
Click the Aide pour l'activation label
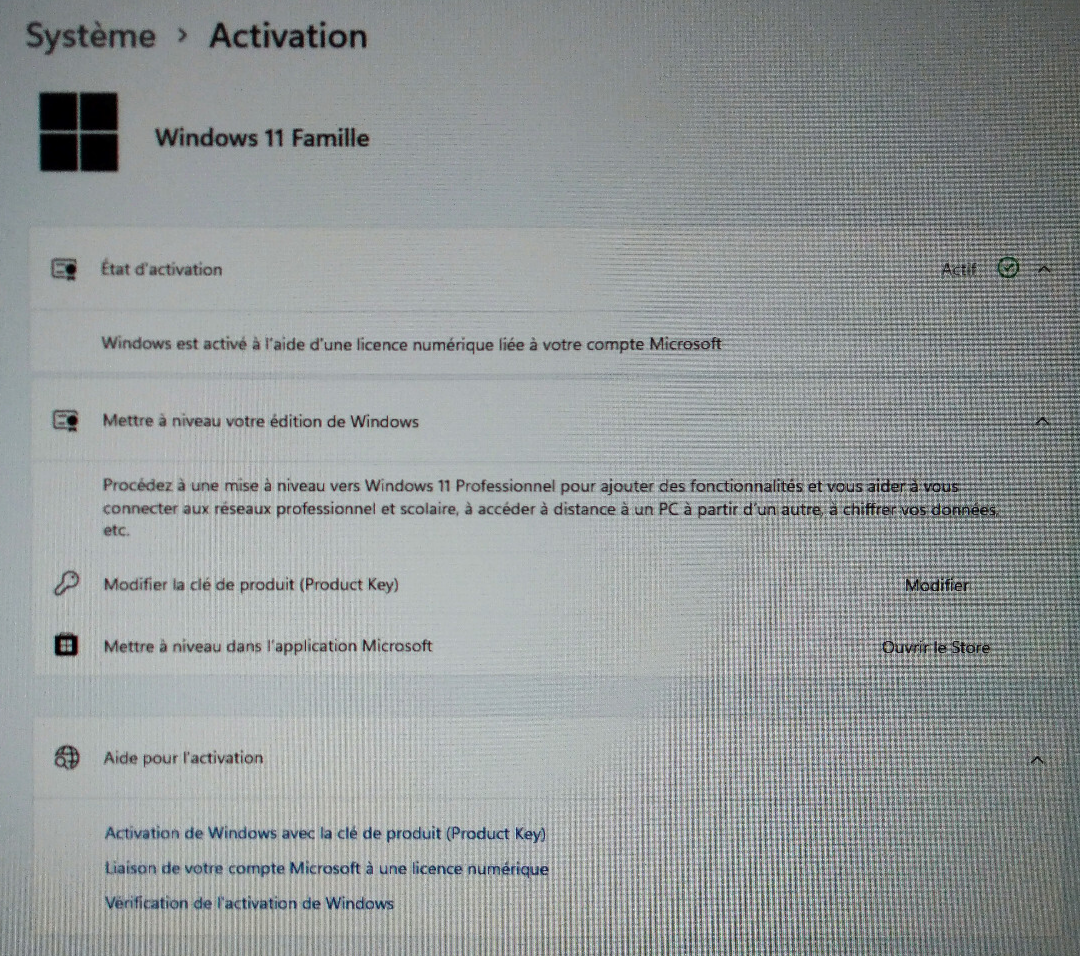183,758
